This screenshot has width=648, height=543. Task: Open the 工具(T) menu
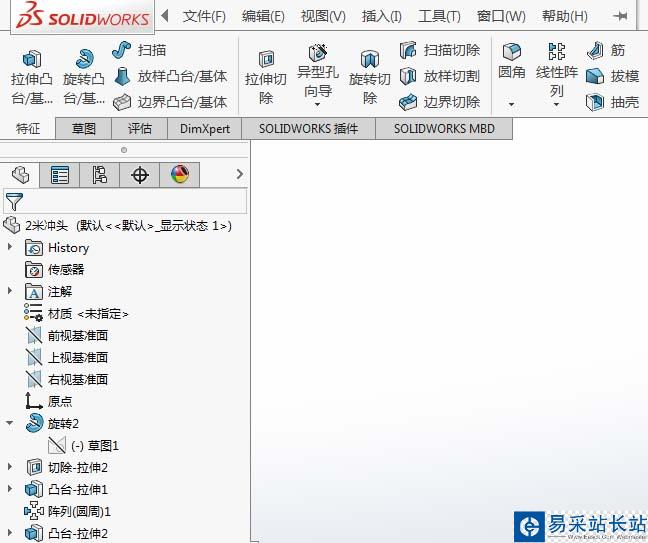tap(439, 16)
